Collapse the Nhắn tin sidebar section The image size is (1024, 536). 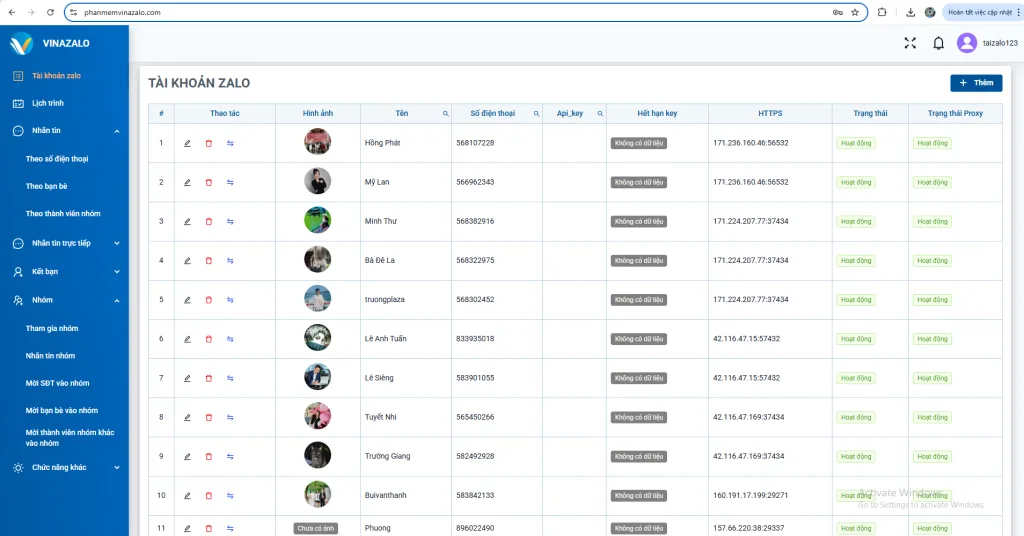(x=116, y=131)
